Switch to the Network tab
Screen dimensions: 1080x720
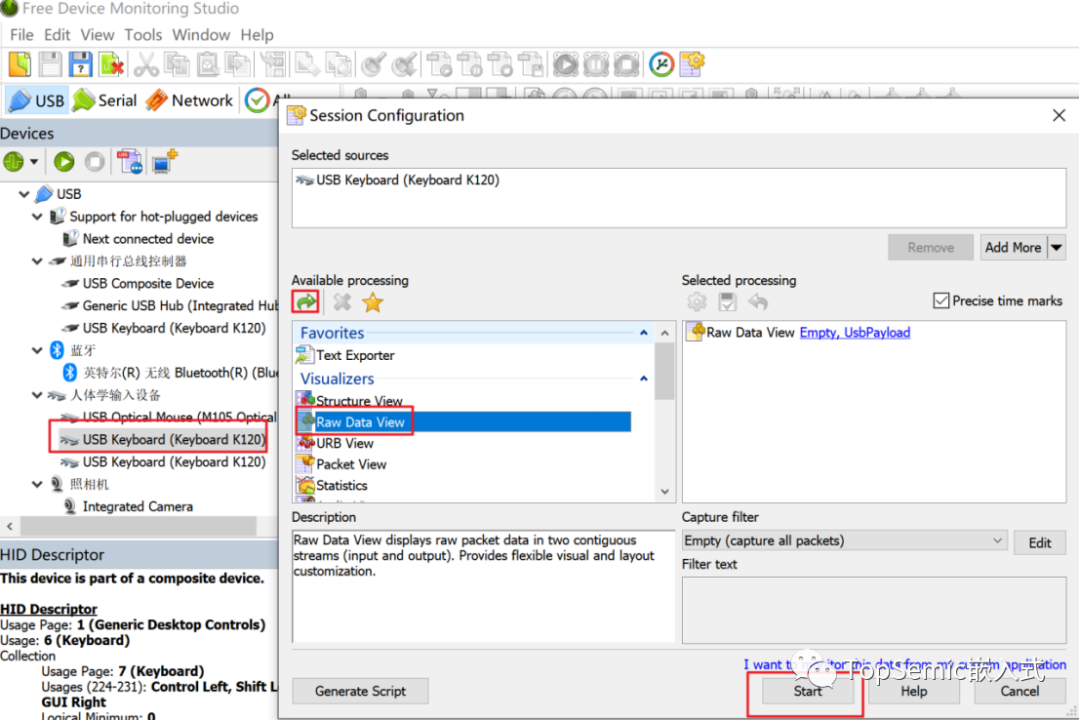[x=189, y=101]
